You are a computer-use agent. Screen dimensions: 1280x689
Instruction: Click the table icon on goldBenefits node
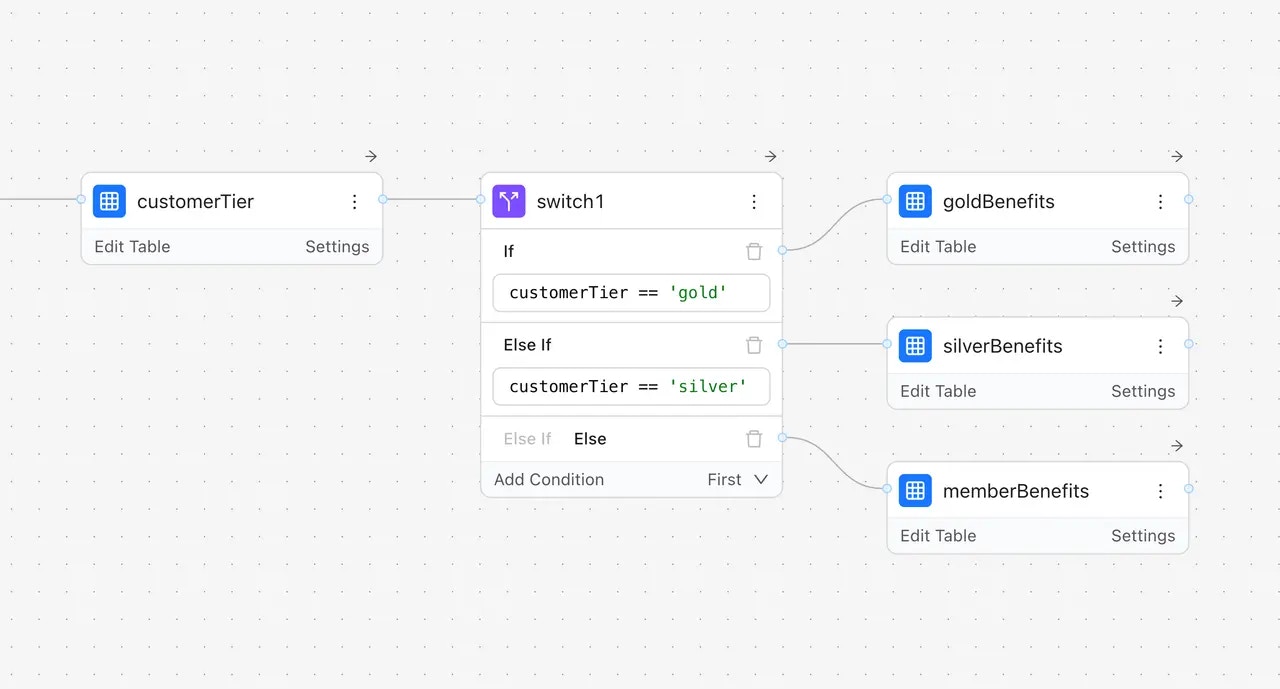[915, 201]
